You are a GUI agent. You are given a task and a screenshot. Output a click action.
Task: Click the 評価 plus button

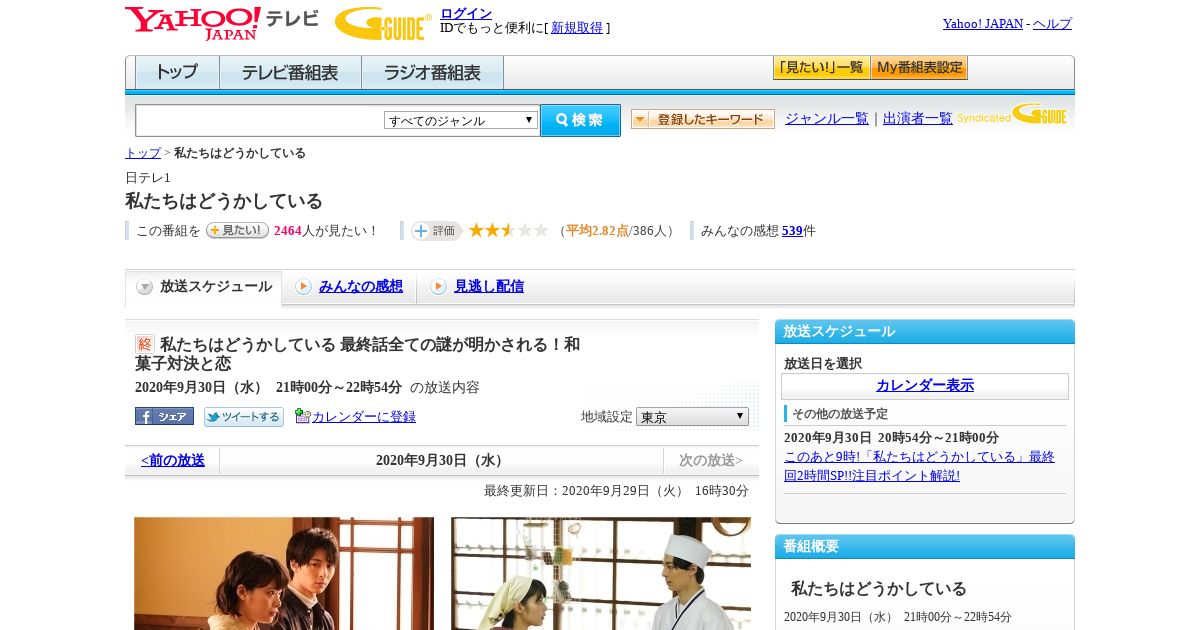click(x=436, y=231)
